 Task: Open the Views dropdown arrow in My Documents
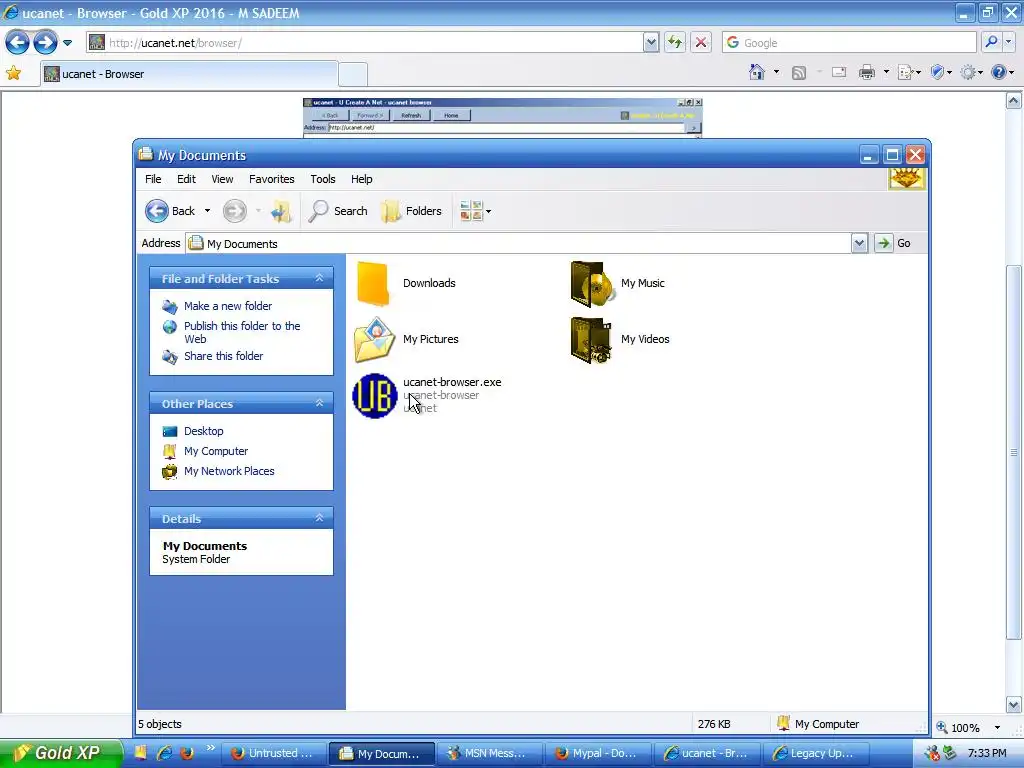[488, 212]
